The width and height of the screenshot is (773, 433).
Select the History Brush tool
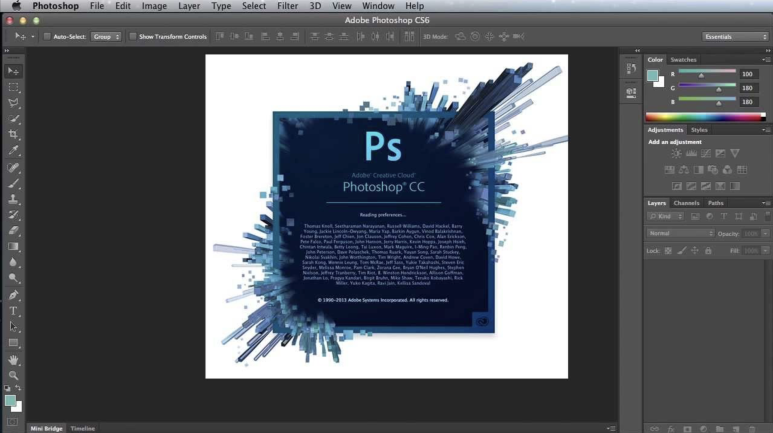13,215
